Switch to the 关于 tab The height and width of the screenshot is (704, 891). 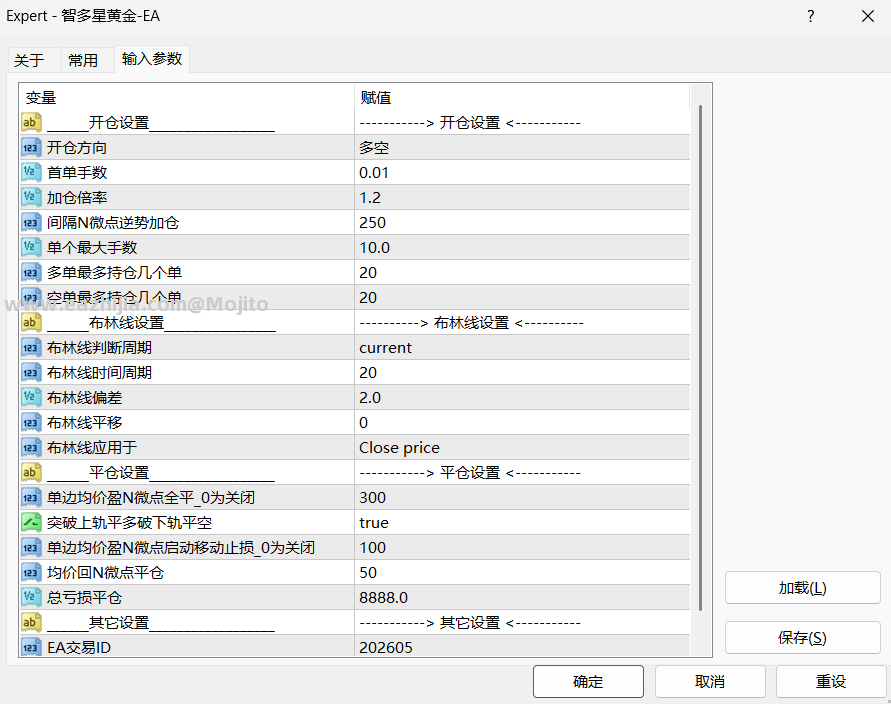coord(29,60)
